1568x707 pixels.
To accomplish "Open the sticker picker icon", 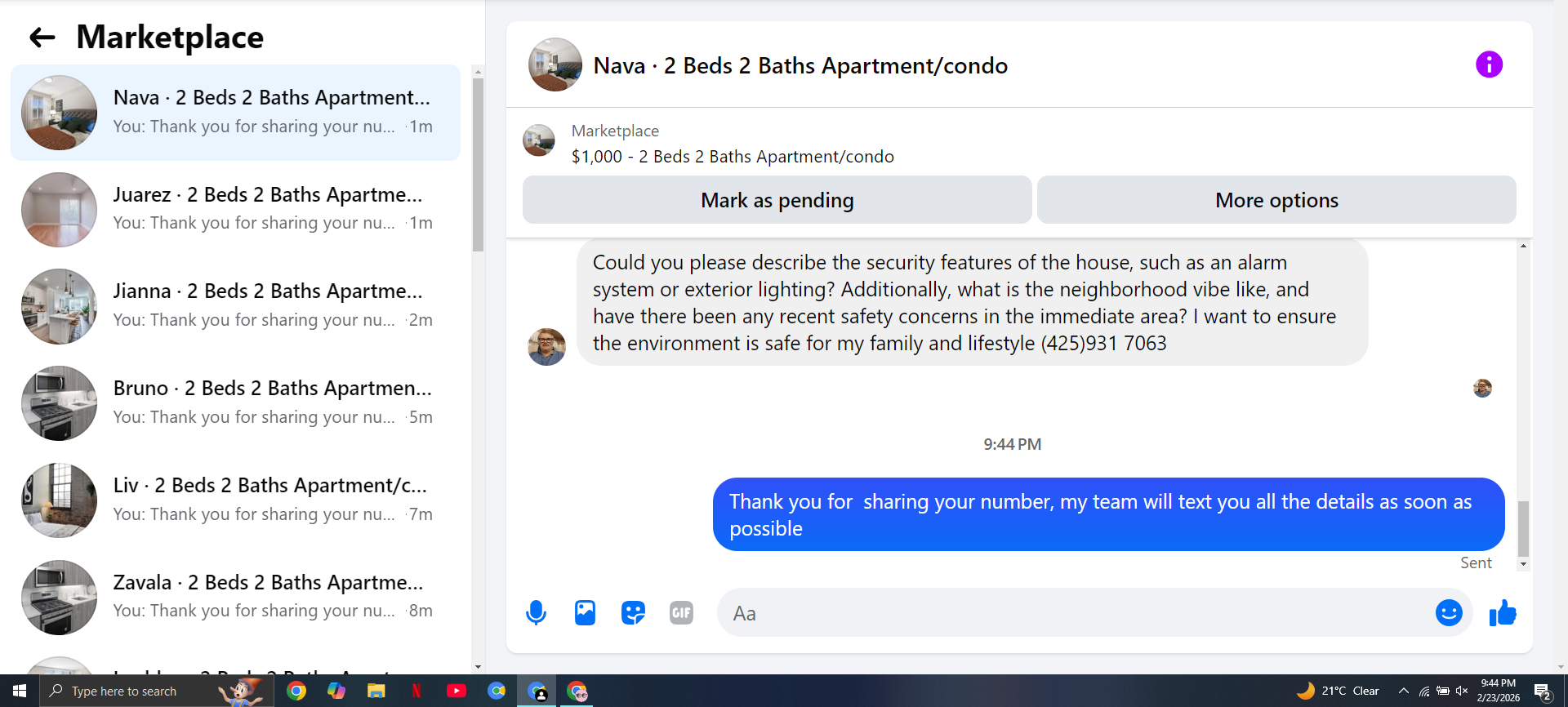I will click(633, 612).
